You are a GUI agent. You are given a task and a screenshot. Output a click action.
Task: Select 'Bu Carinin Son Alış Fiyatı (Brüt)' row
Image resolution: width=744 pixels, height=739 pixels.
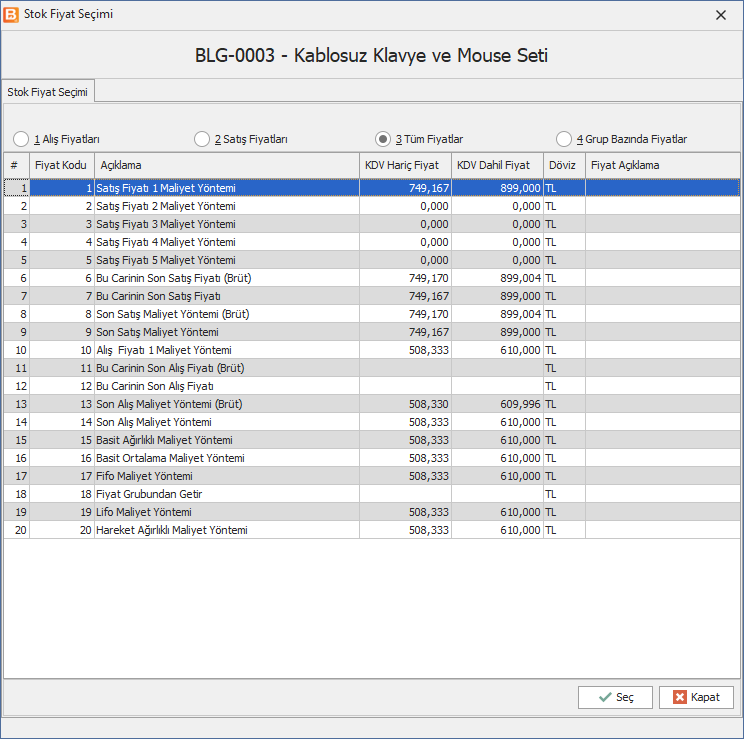372,368
